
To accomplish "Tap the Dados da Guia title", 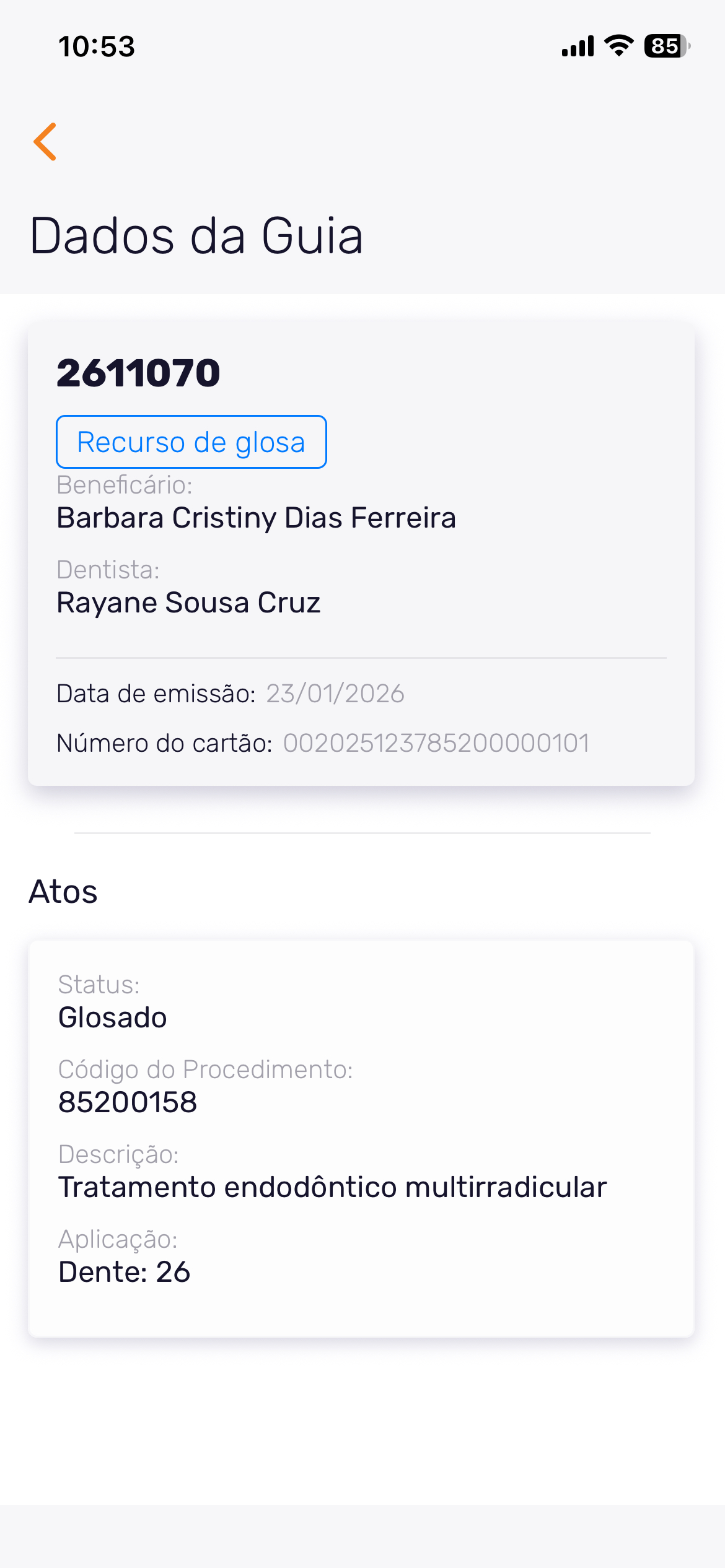I will 196,236.
